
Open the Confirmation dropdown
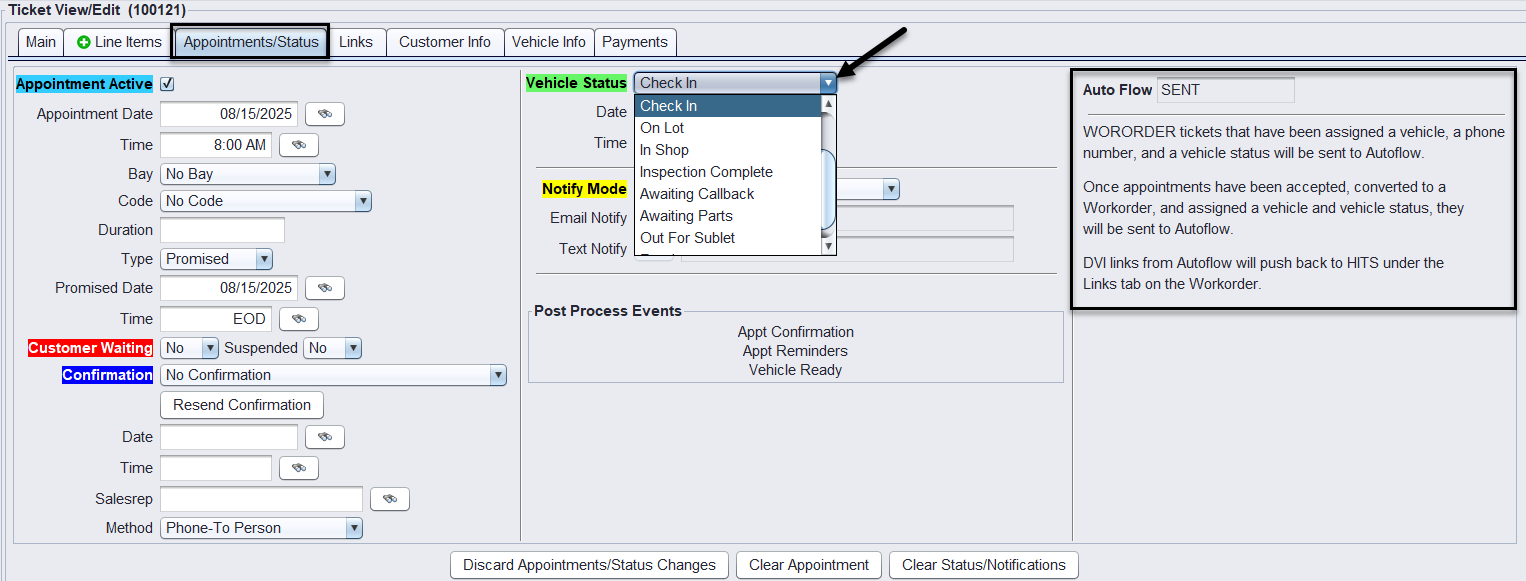pyautogui.click(x=333, y=375)
